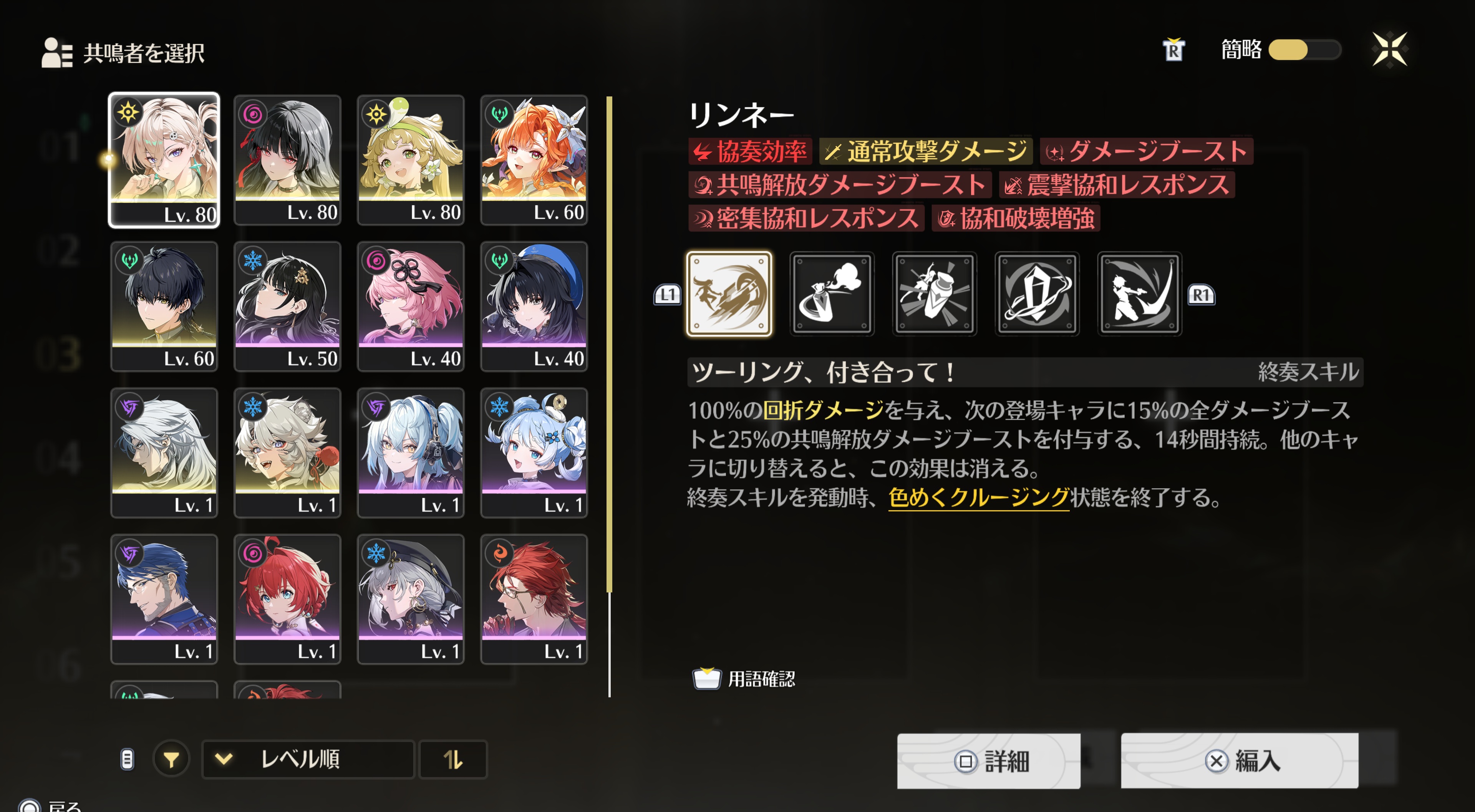Select the third skill icon with the burst effect
Screen dimensions: 1475x812
(x=935, y=294)
